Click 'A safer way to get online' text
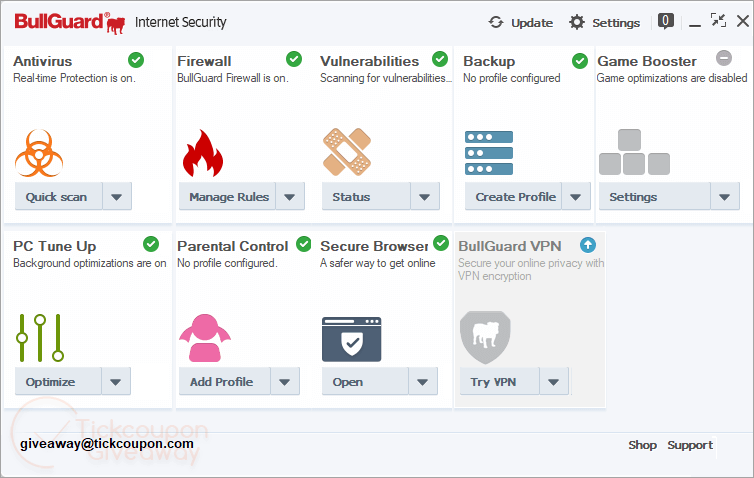This screenshot has height=478, width=754. click(377, 263)
